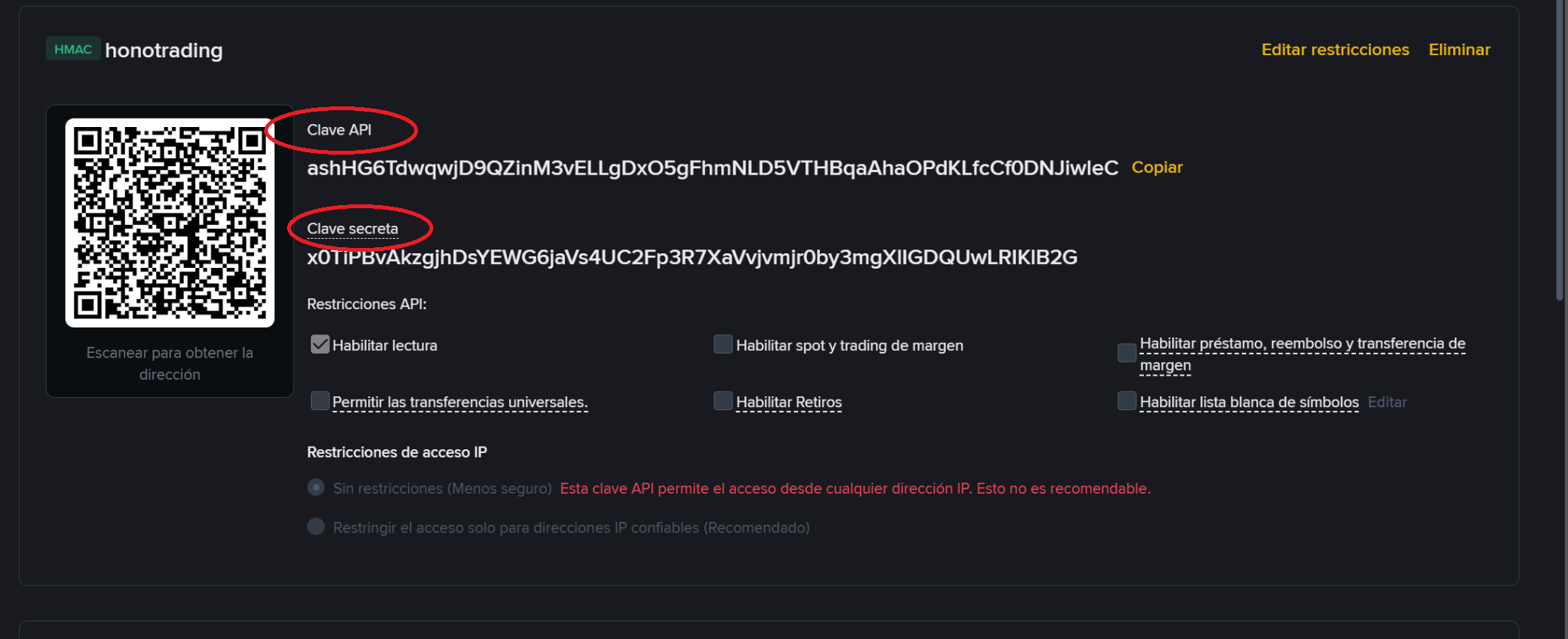Click the honotrading key name
Viewport: 1568px width, 639px height.
[164, 51]
